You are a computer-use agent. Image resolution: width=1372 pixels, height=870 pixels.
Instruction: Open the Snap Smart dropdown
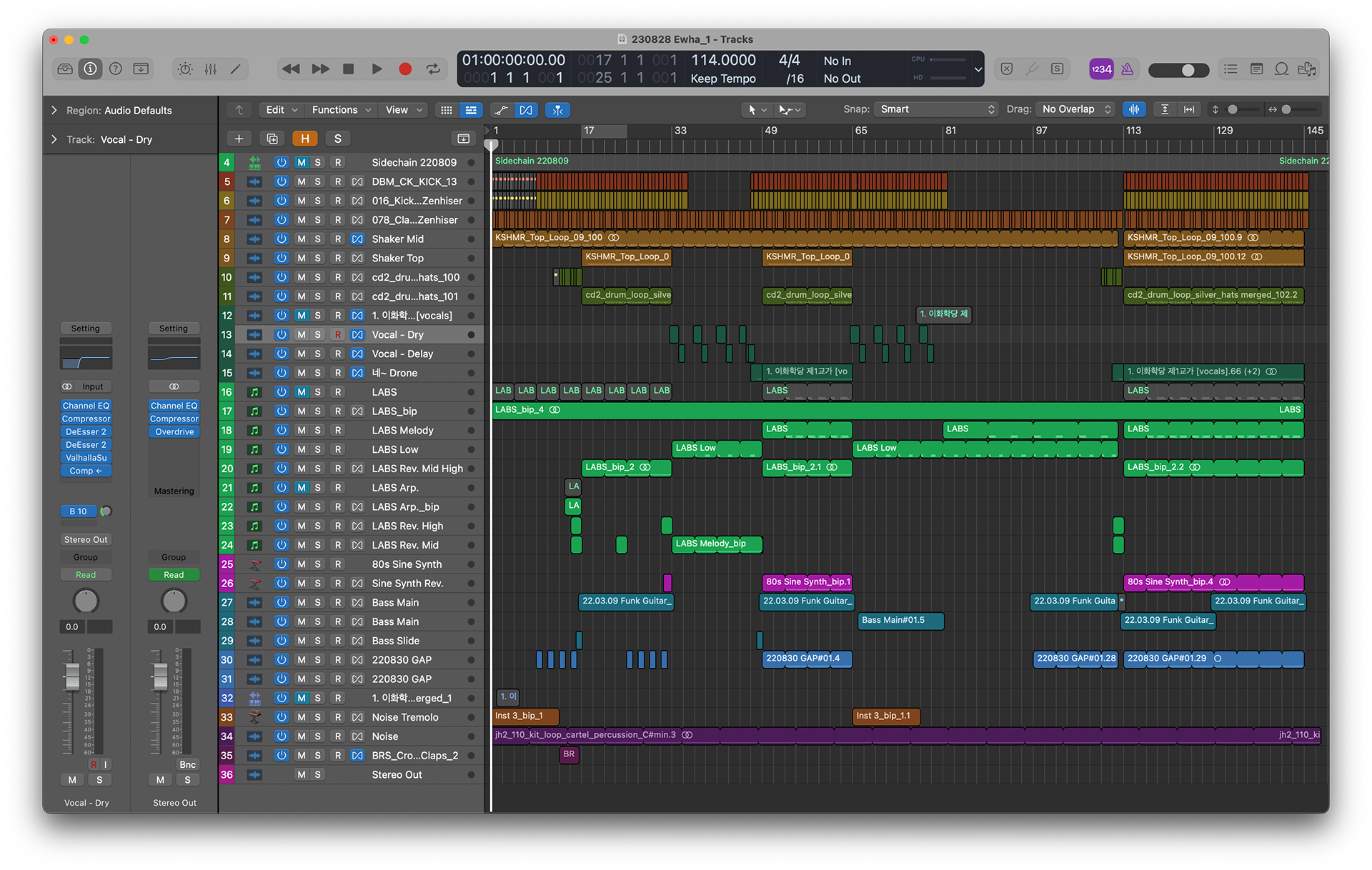pyautogui.click(x=936, y=109)
